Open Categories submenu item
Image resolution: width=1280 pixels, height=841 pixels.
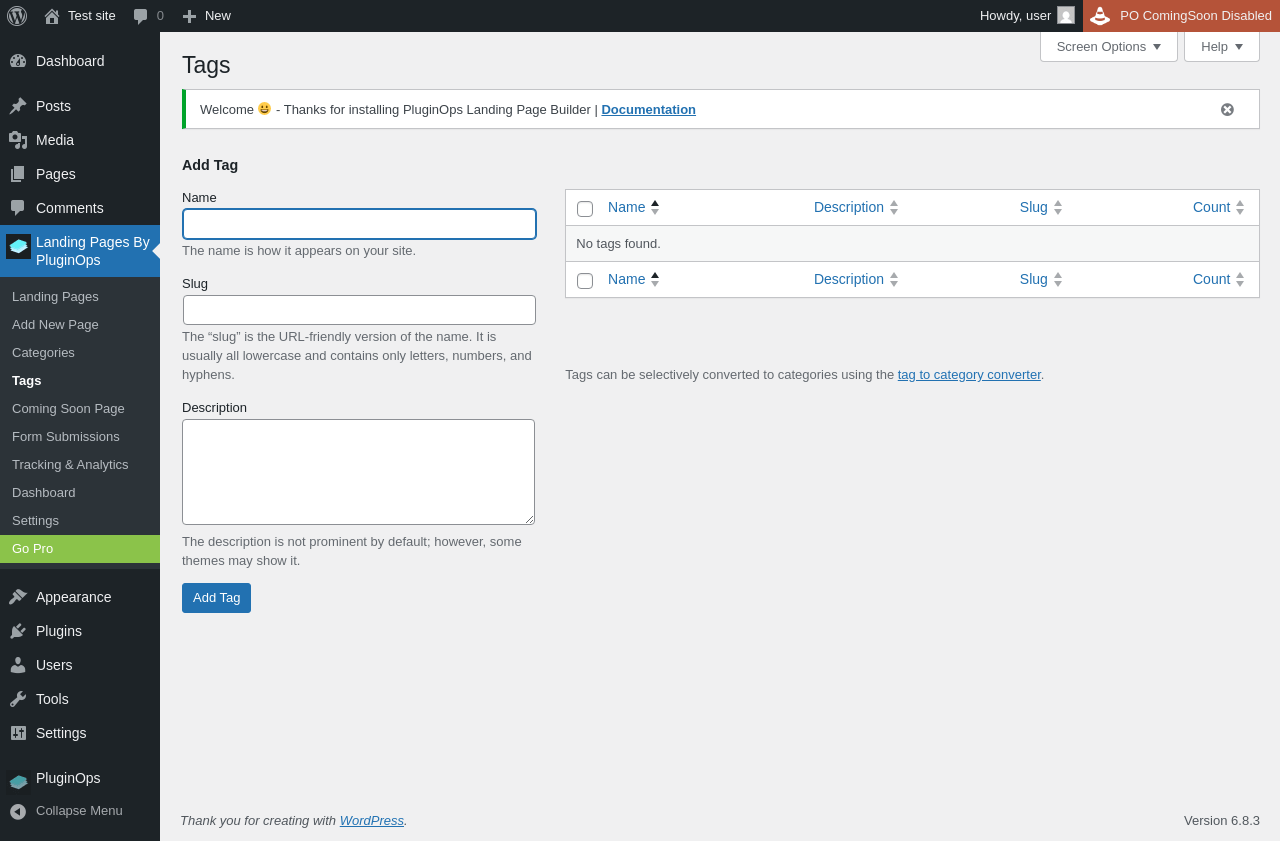coord(43,352)
